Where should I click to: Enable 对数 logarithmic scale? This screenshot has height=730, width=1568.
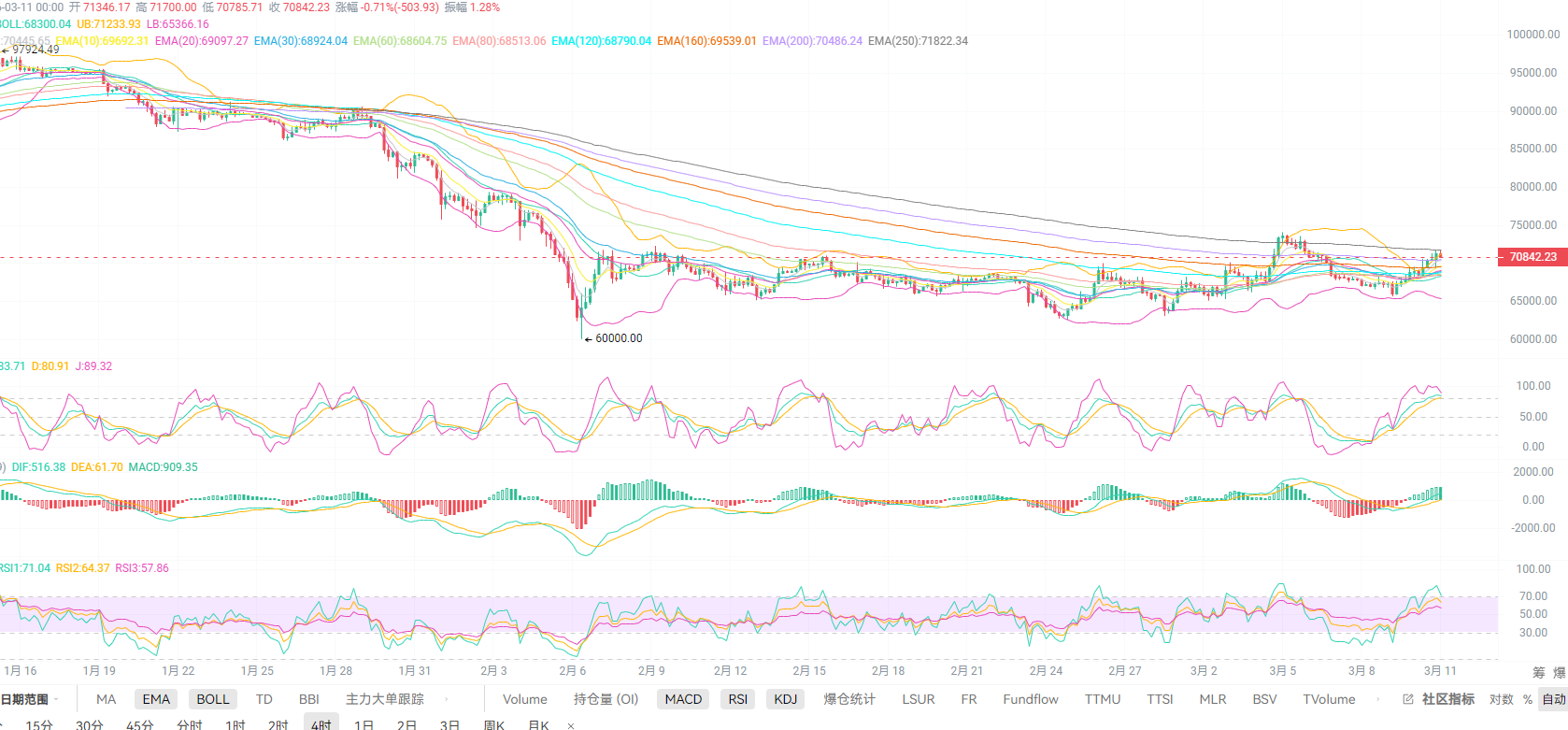click(1501, 699)
